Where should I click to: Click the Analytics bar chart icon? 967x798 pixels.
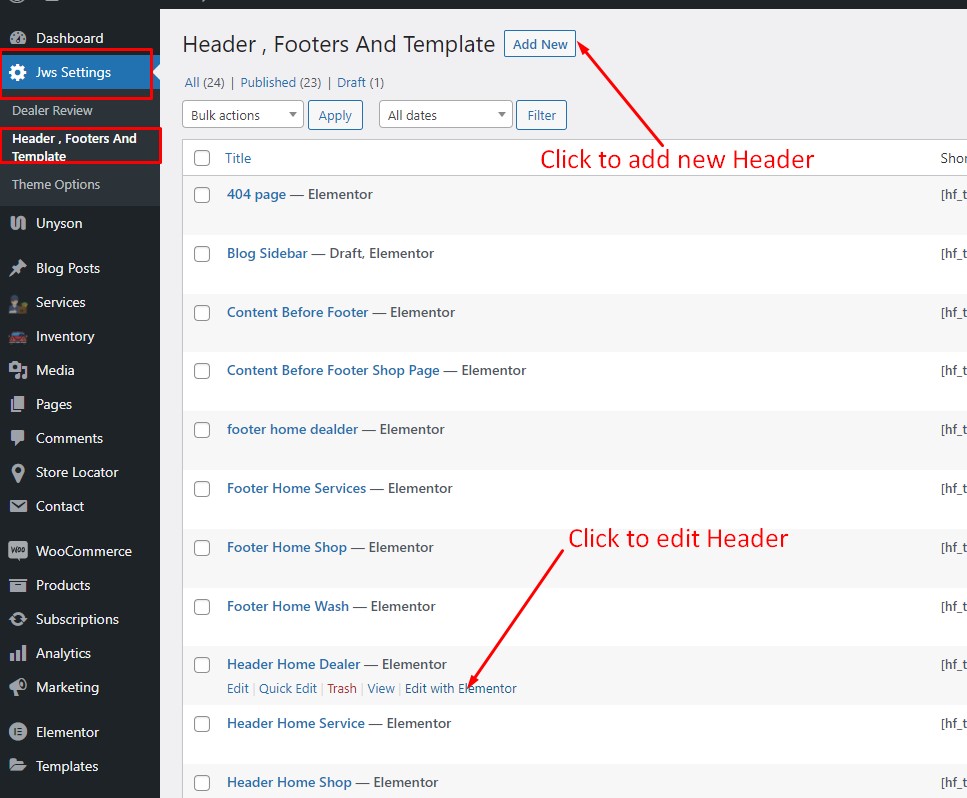[x=17, y=653]
